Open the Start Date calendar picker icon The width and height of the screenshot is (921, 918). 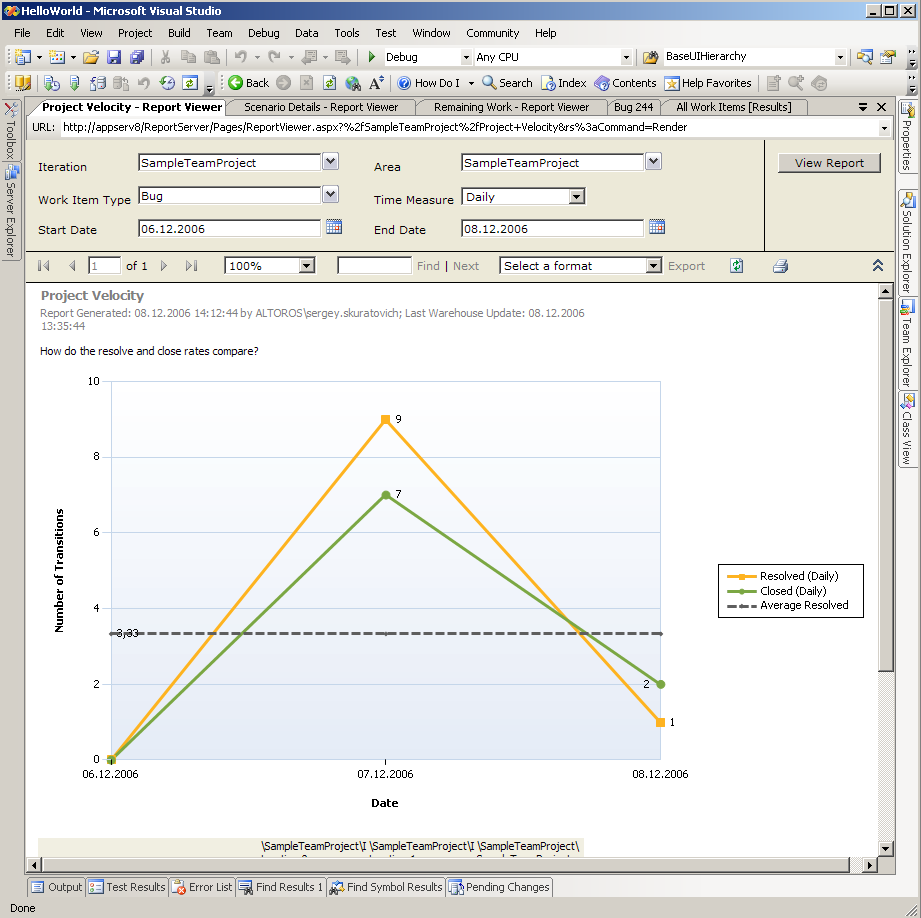click(x=334, y=227)
